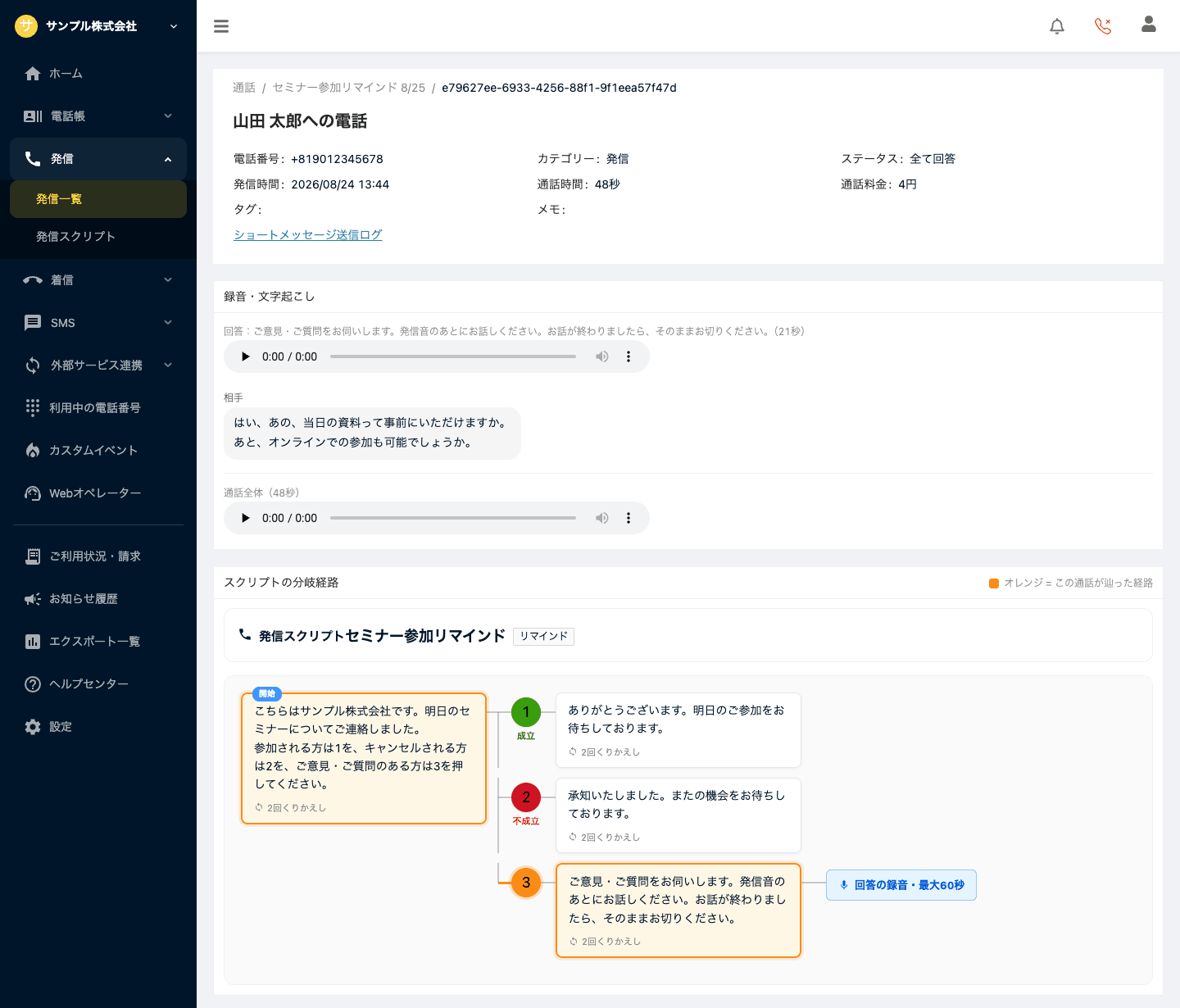The height and width of the screenshot is (1008, 1180).
Task: Click the お知らせ履歴 megaphone icon
Action: (x=33, y=599)
